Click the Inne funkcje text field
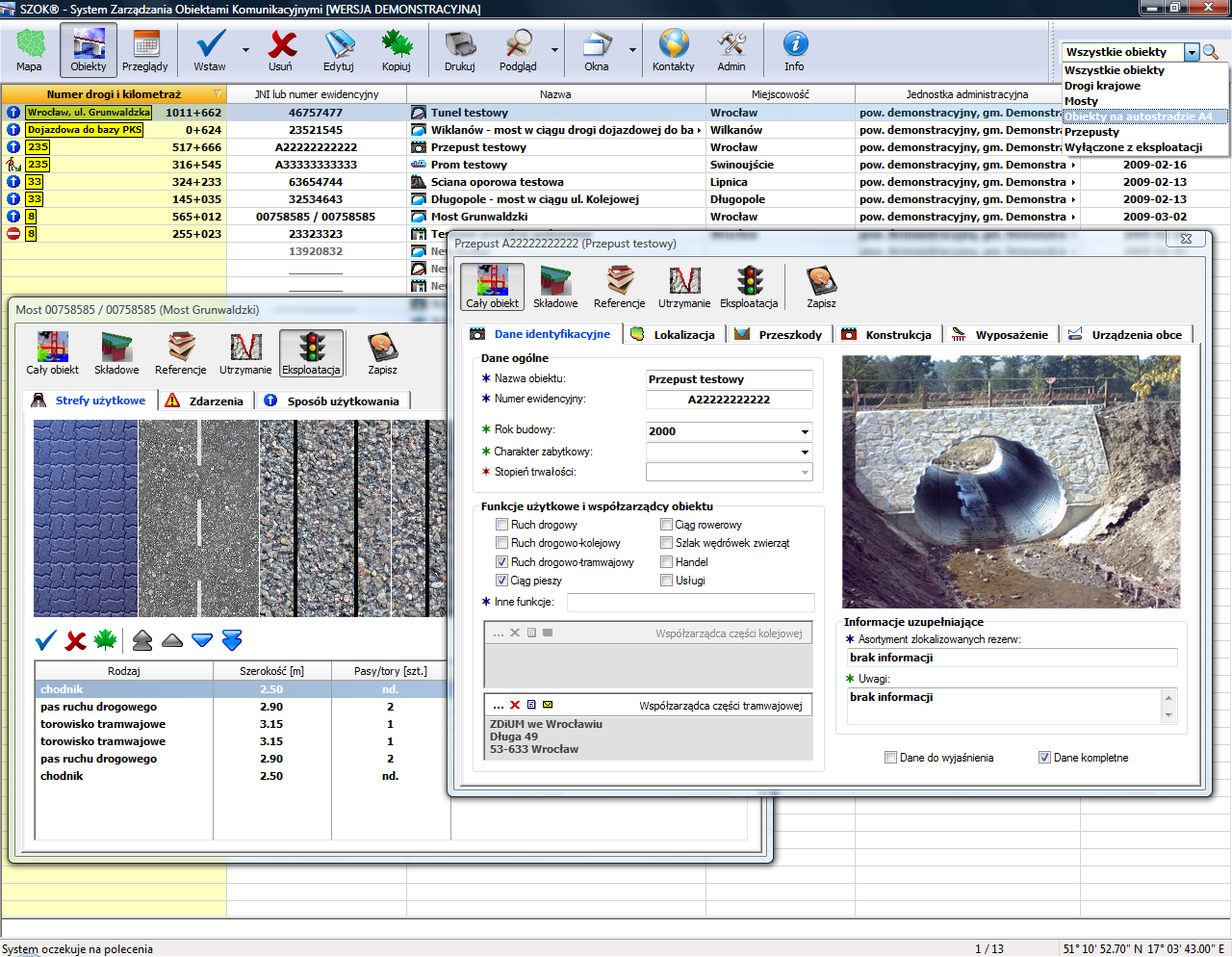1232x957 pixels. click(690, 603)
